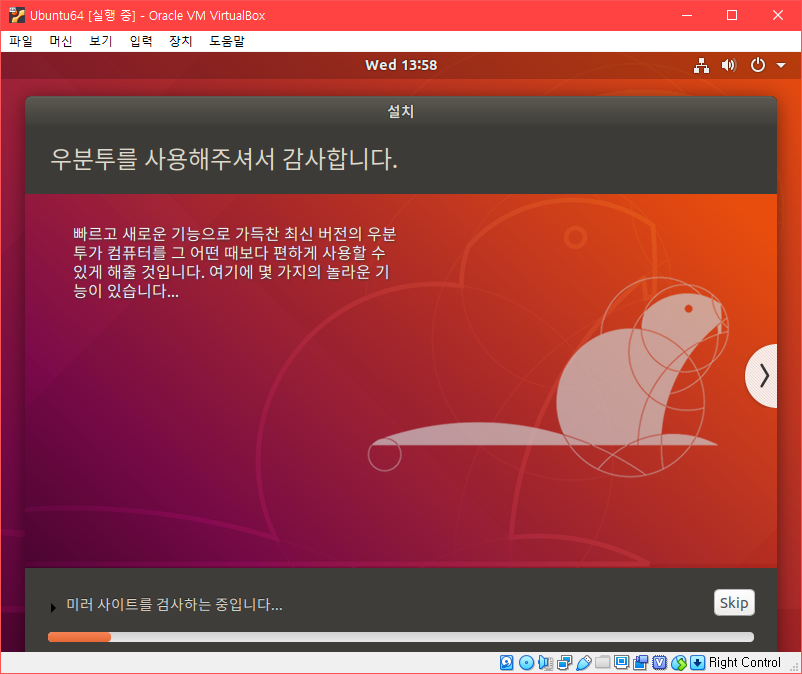Click the installation progress bar

pos(400,637)
